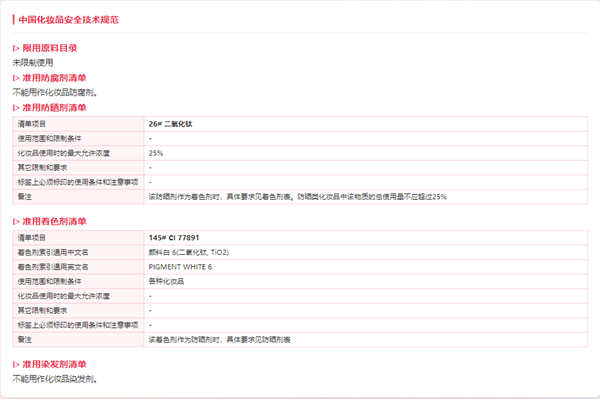Screen dimensions: 600x399
Task: Click the triangle marker beside 准用染发剂清单
Action: tap(16, 365)
